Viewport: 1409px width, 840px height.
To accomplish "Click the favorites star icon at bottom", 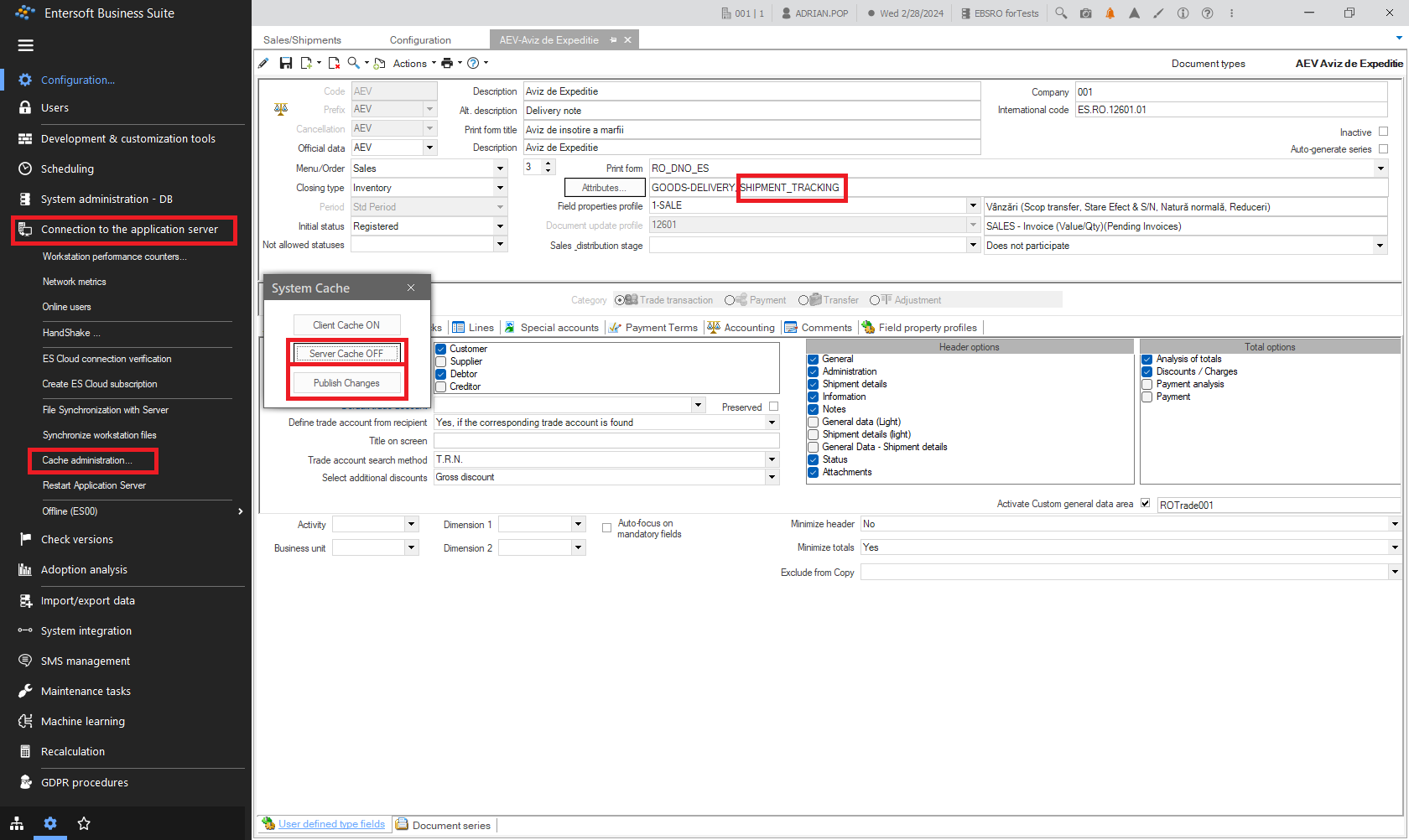I will 84,823.
